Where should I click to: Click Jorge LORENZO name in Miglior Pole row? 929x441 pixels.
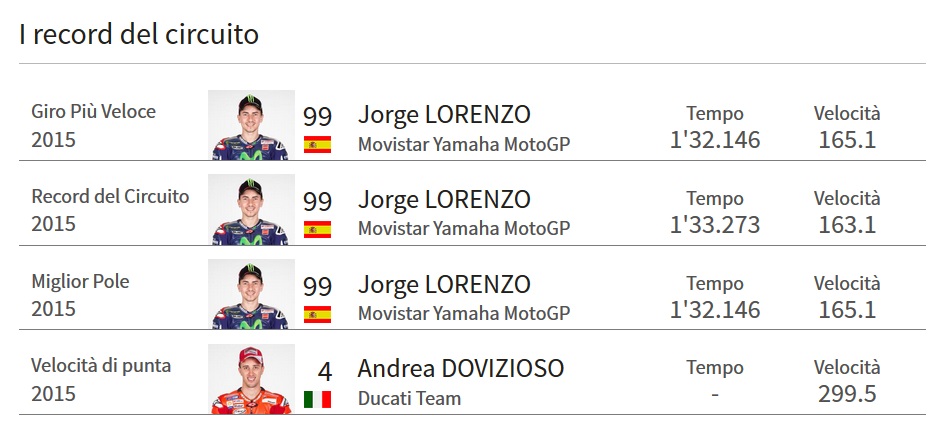[444, 284]
